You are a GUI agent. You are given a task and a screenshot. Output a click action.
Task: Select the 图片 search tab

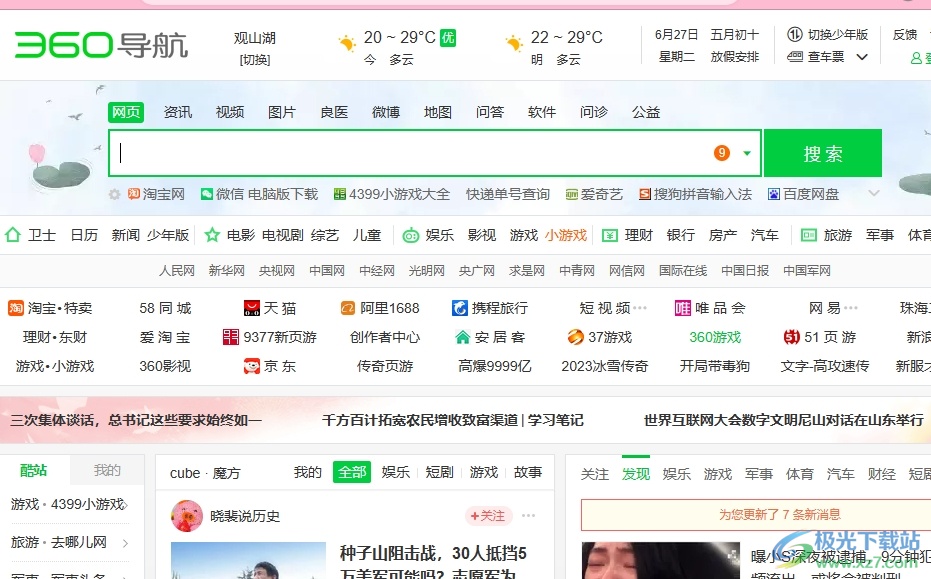(x=282, y=112)
